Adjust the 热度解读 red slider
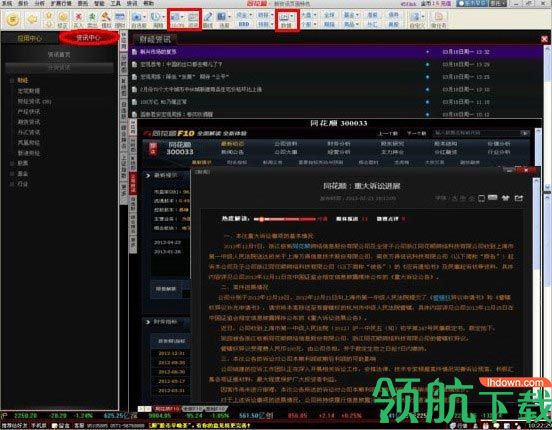This screenshot has width=552, height=430. pyautogui.click(x=285, y=219)
